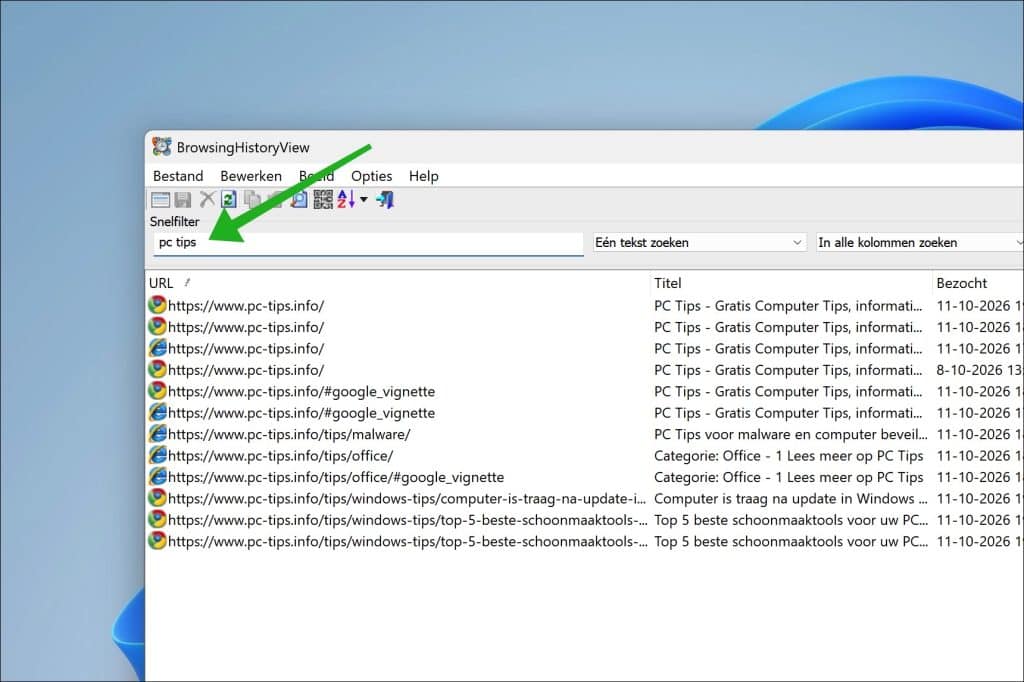Focus the Snelfilter field containing 'pc tips'

pos(368,243)
